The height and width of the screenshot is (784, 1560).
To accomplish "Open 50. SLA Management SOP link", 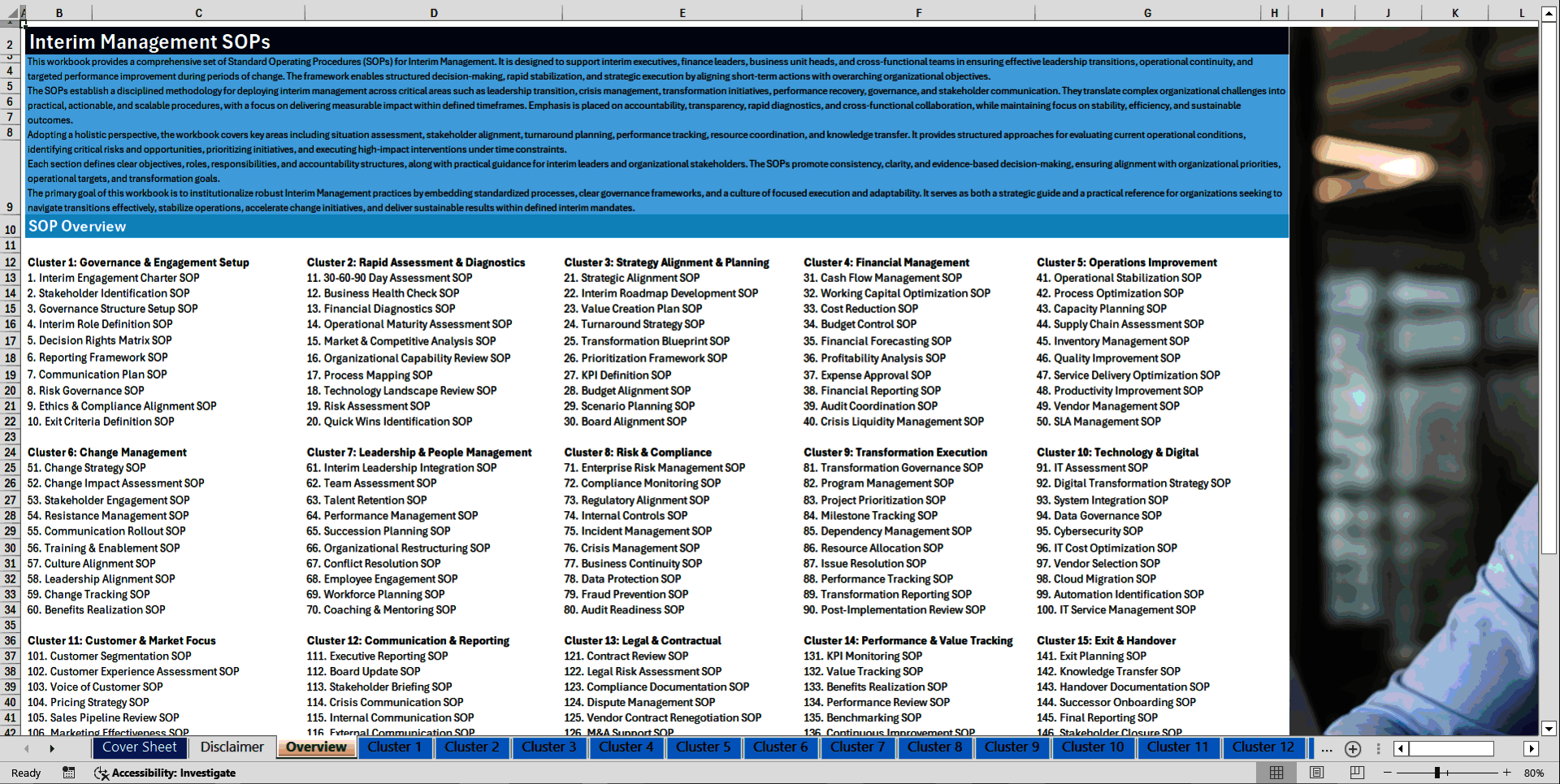I will pyautogui.click(x=1098, y=422).
